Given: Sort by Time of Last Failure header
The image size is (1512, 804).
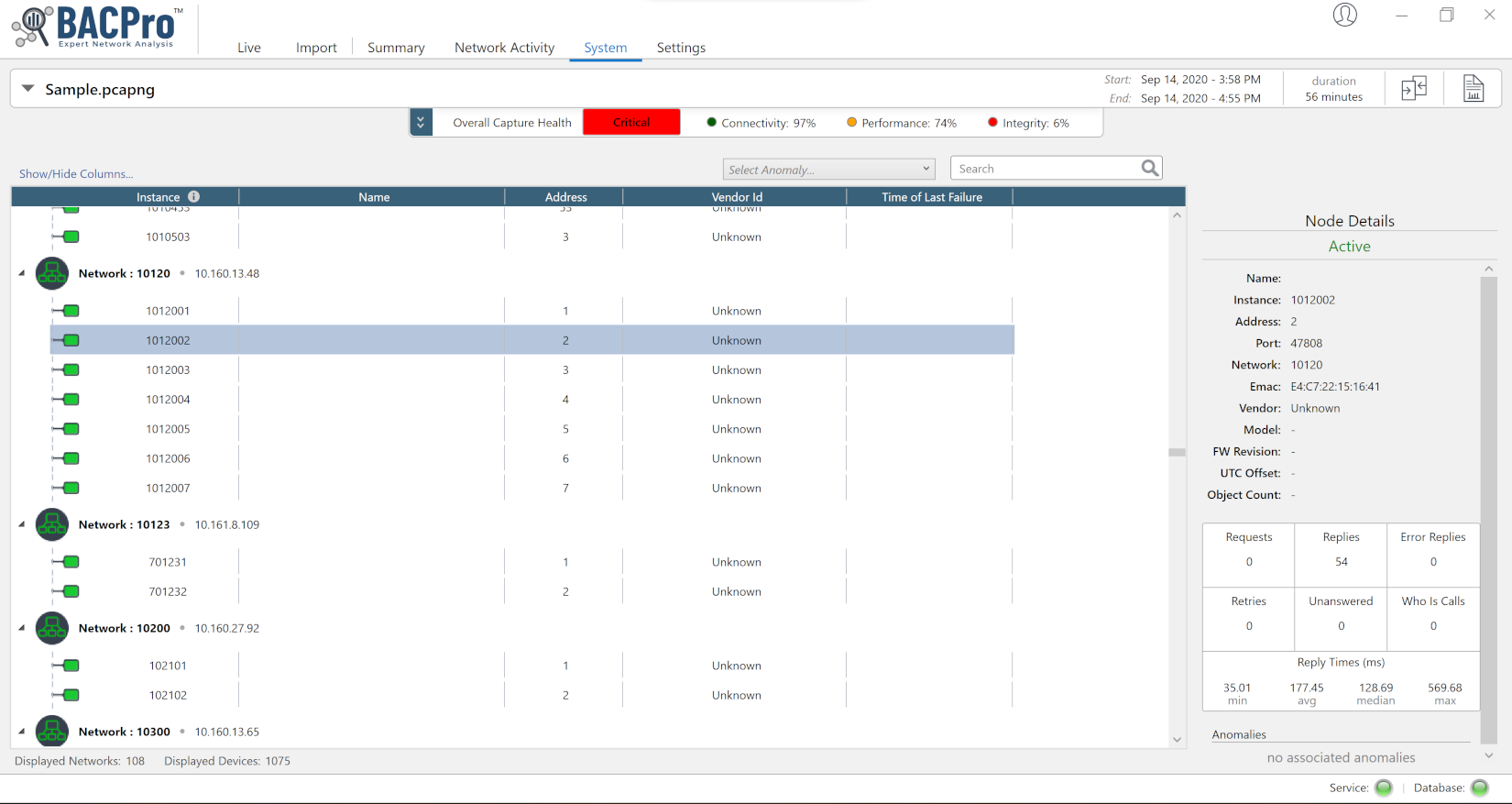Looking at the screenshot, I should pos(932,197).
